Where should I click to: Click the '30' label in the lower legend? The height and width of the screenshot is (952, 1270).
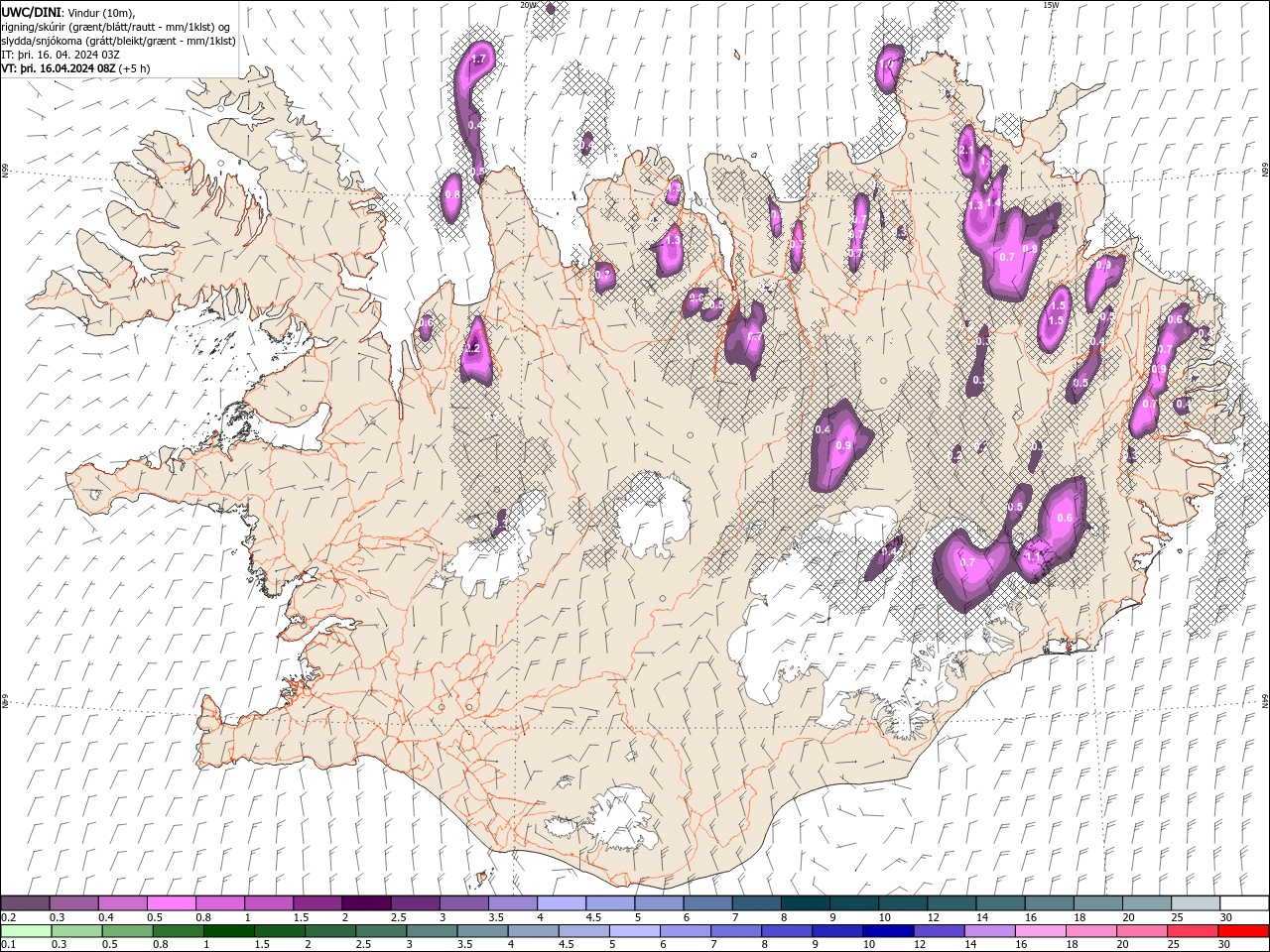click(x=1223, y=945)
